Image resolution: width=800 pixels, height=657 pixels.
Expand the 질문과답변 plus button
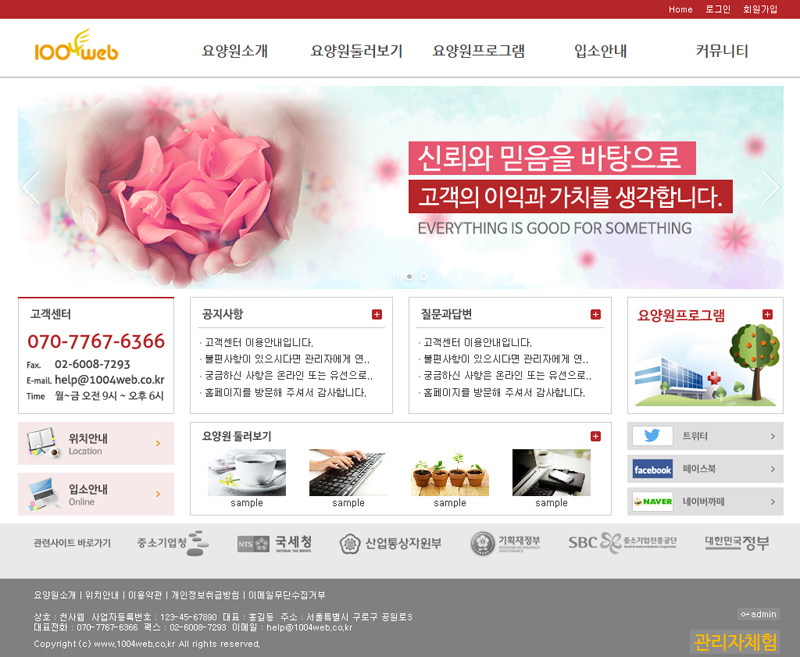pyautogui.click(x=596, y=314)
